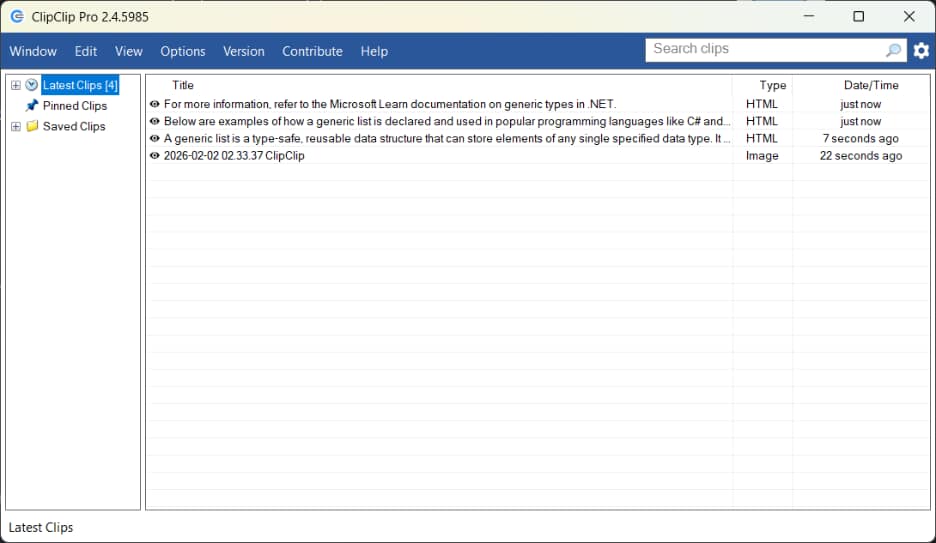Click the '7 seconds ago' timestamp
Viewport: 936px width, 543px height.
(x=861, y=138)
